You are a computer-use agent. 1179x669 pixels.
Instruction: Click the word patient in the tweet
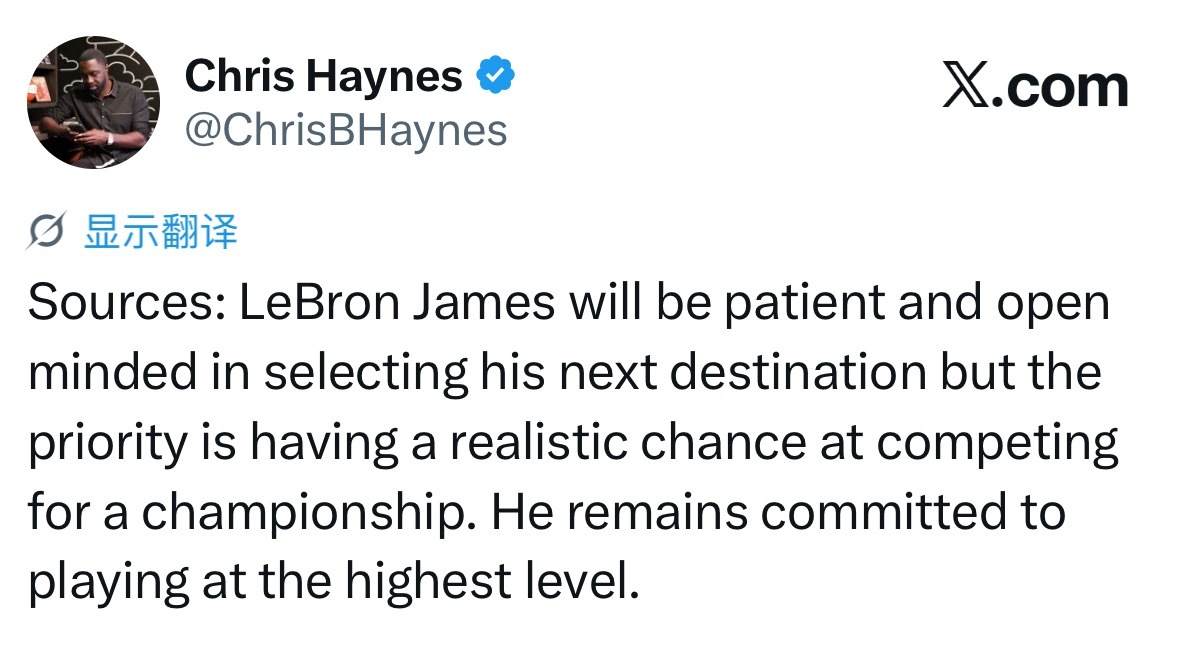click(x=805, y=304)
